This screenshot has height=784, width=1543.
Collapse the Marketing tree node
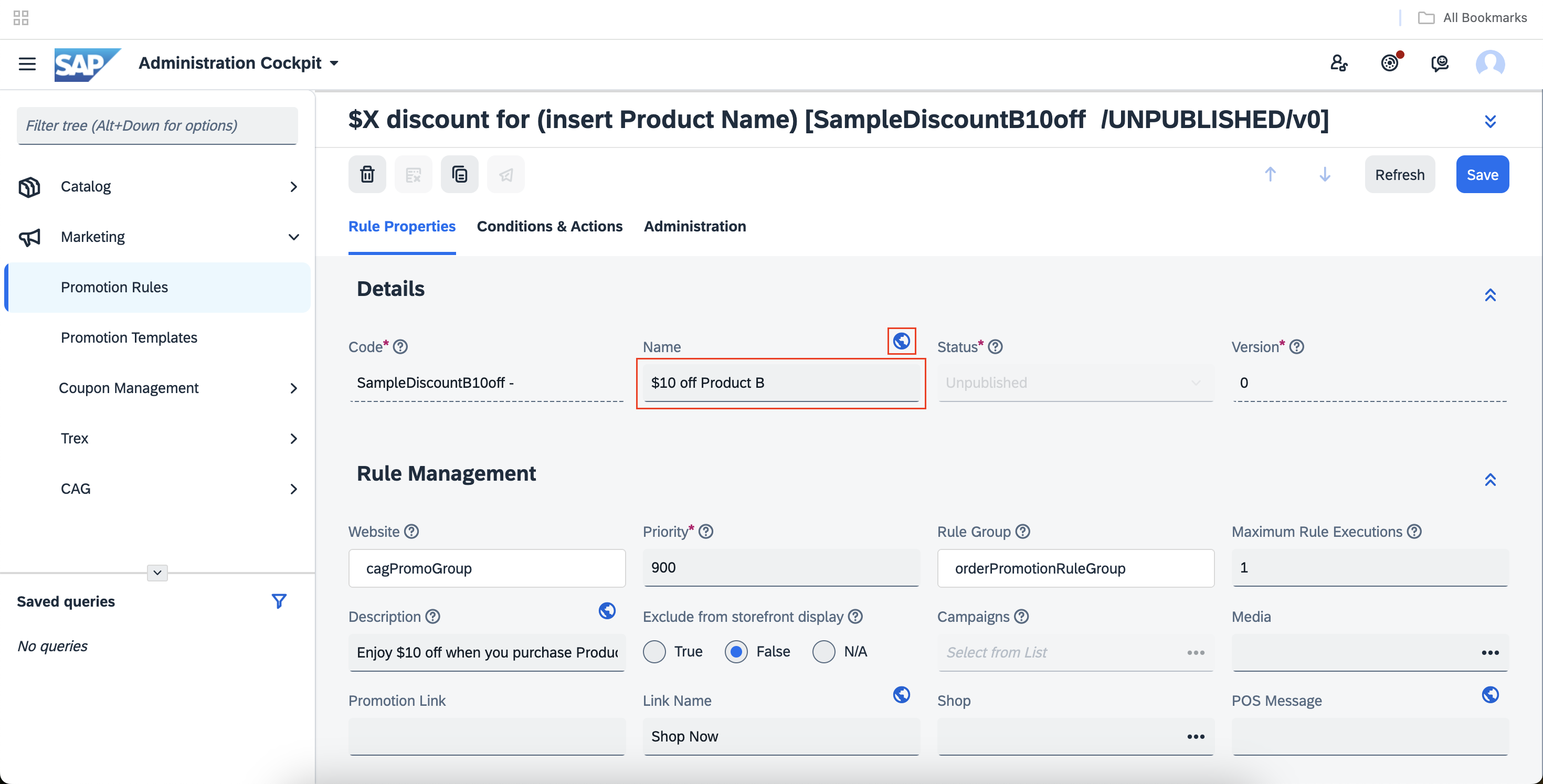point(293,237)
